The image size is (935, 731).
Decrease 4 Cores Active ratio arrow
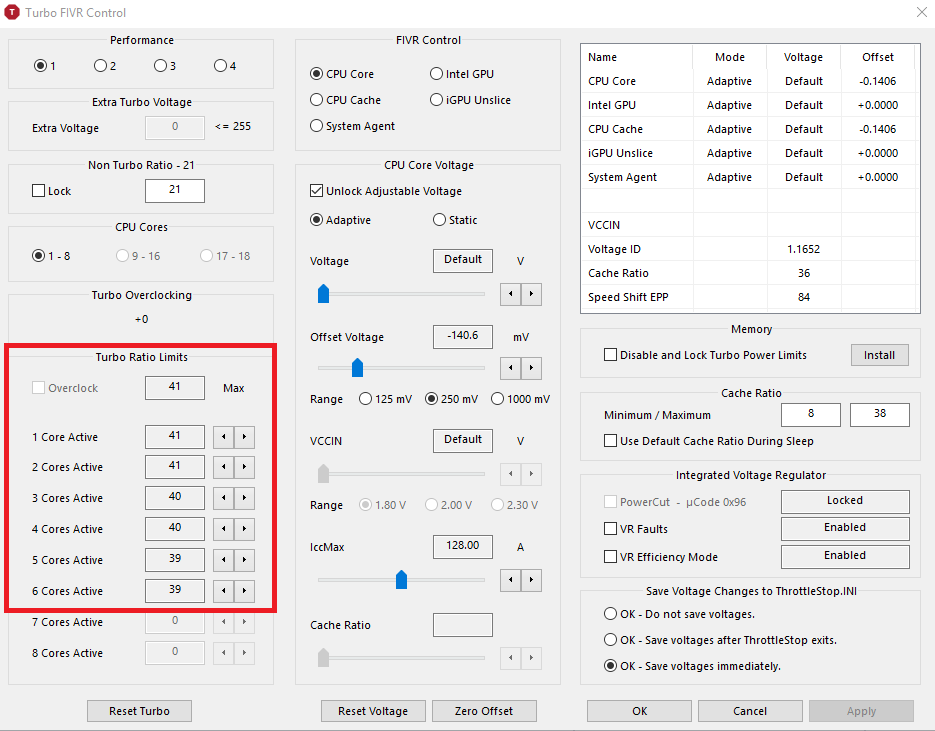click(224, 529)
